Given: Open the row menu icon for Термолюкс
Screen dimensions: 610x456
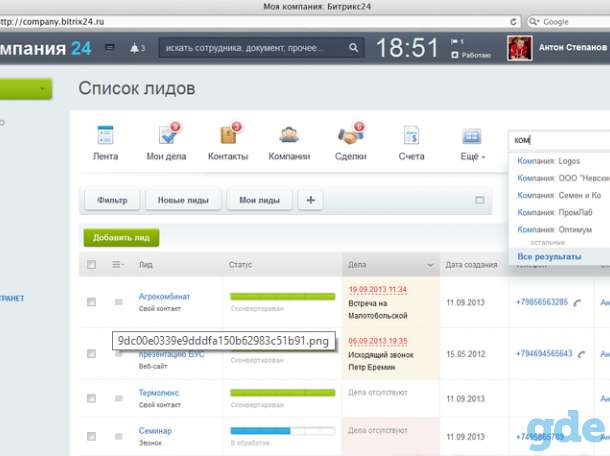Looking at the screenshot, I should [119, 398].
